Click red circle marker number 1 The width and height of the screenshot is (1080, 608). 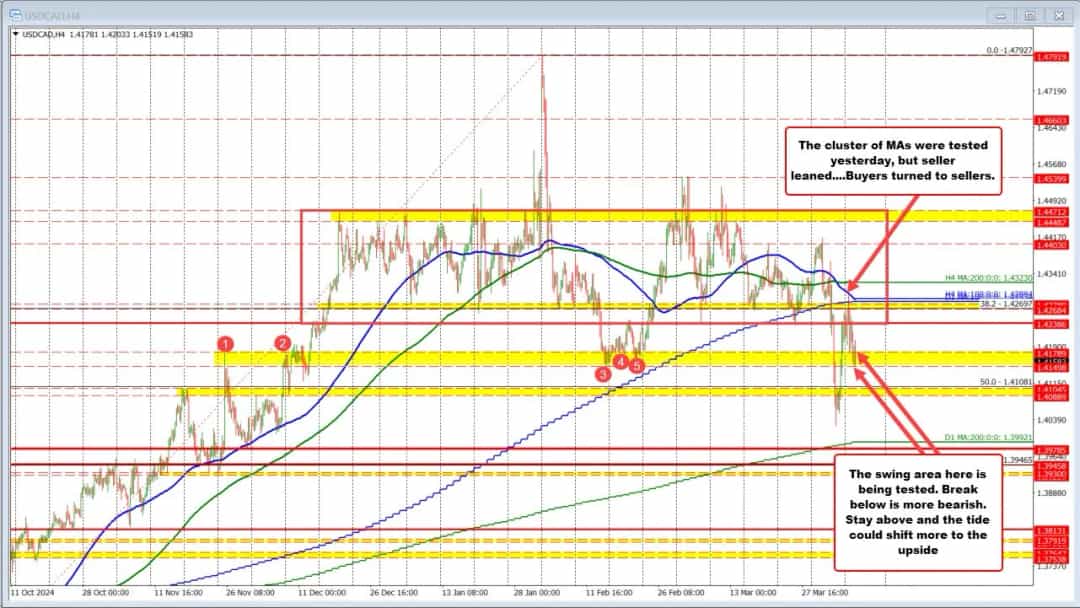click(226, 344)
